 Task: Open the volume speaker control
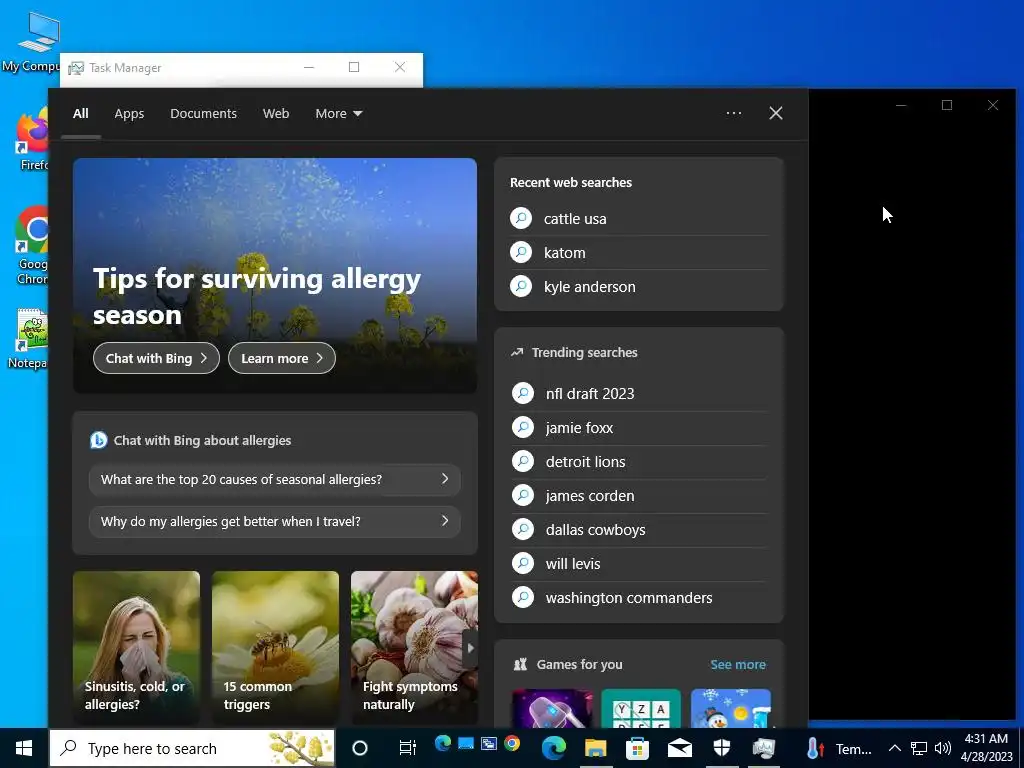(x=942, y=748)
